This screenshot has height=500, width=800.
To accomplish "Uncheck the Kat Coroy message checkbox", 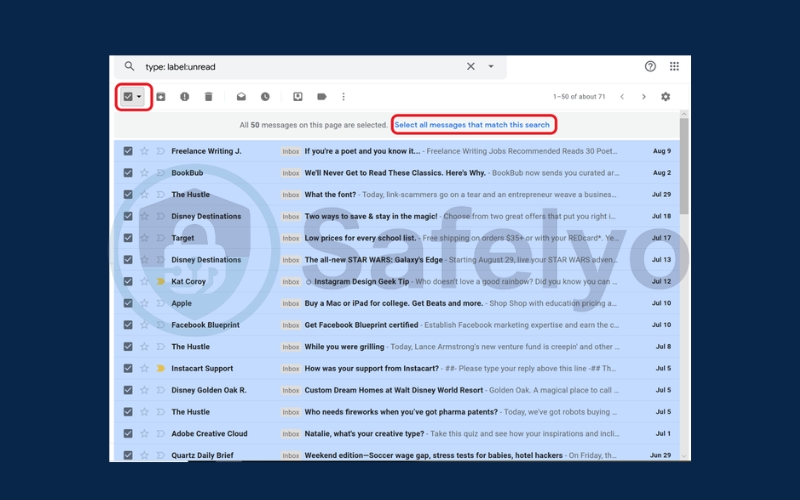I will click(128, 282).
